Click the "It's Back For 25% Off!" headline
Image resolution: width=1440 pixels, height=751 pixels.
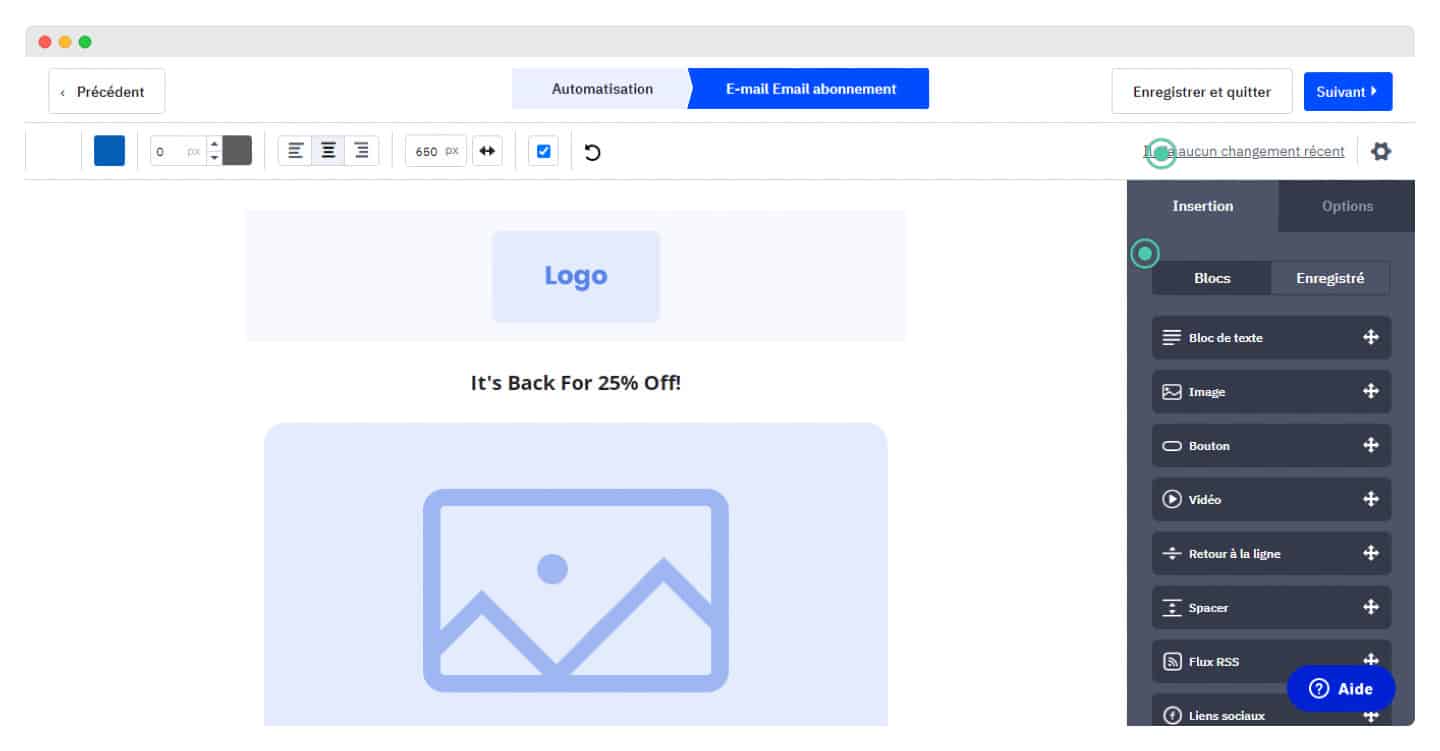[576, 382]
